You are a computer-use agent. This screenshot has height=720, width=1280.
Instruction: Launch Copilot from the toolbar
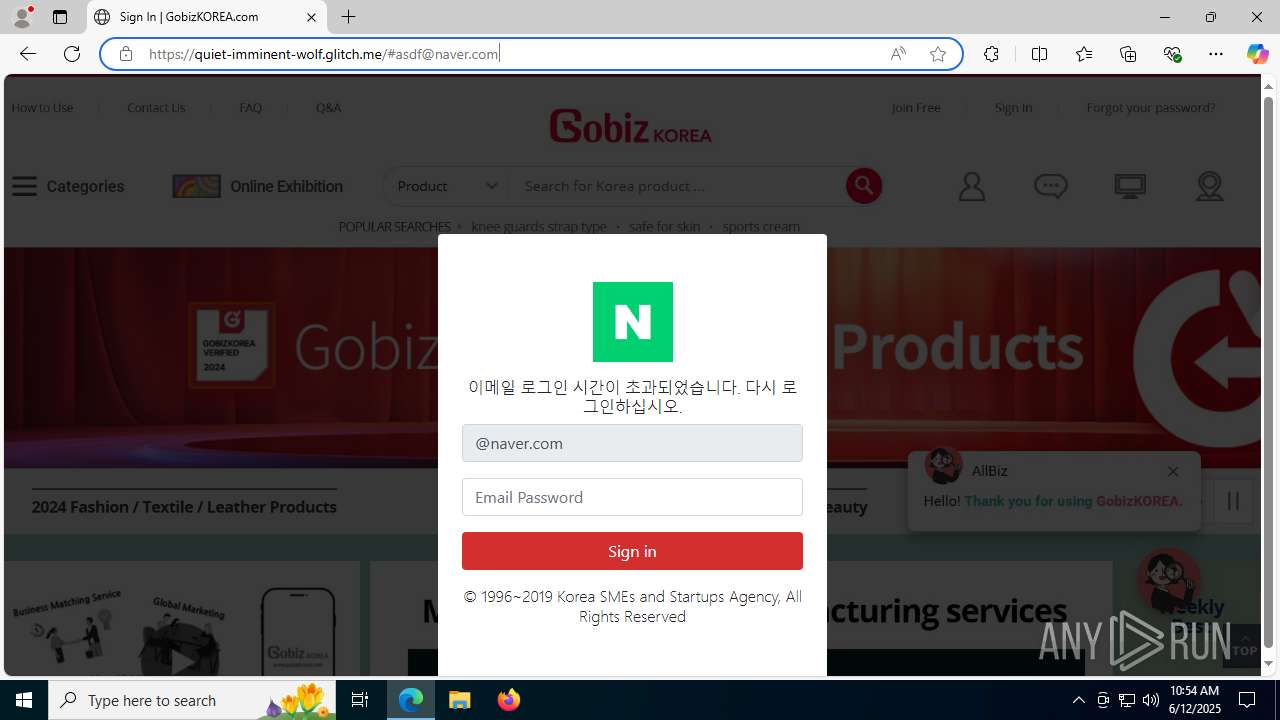pos(1257,54)
